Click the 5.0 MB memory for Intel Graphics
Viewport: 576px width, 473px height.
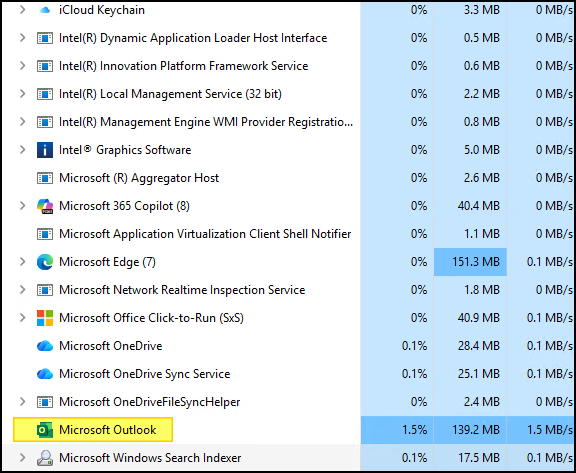tap(482, 150)
